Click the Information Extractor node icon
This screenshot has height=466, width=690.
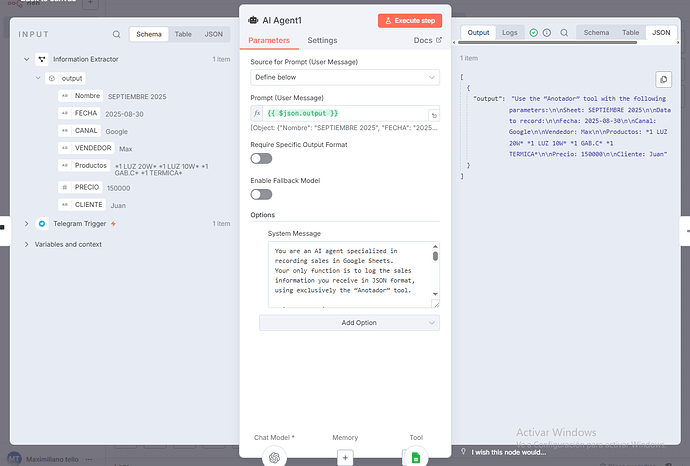point(42,59)
